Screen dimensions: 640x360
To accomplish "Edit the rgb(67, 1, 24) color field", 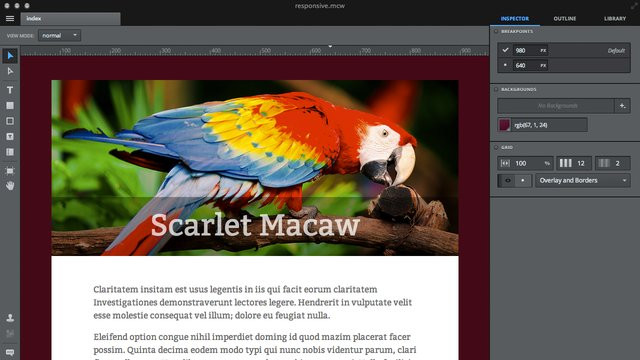I will click(549, 125).
